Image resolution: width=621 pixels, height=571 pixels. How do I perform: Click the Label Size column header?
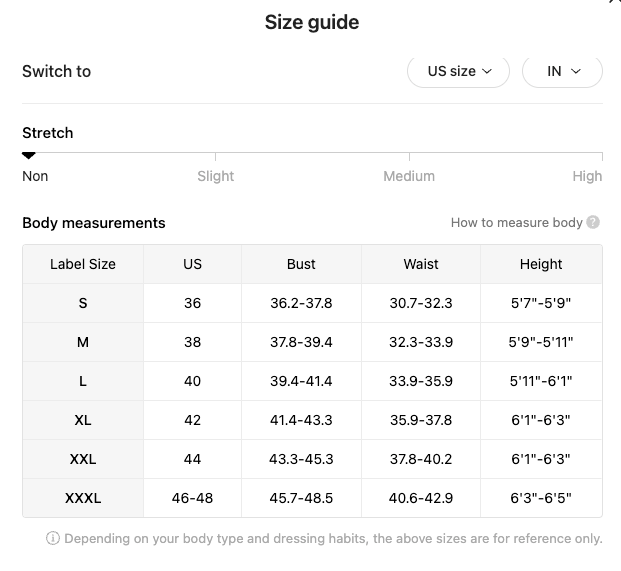pyautogui.click(x=83, y=264)
